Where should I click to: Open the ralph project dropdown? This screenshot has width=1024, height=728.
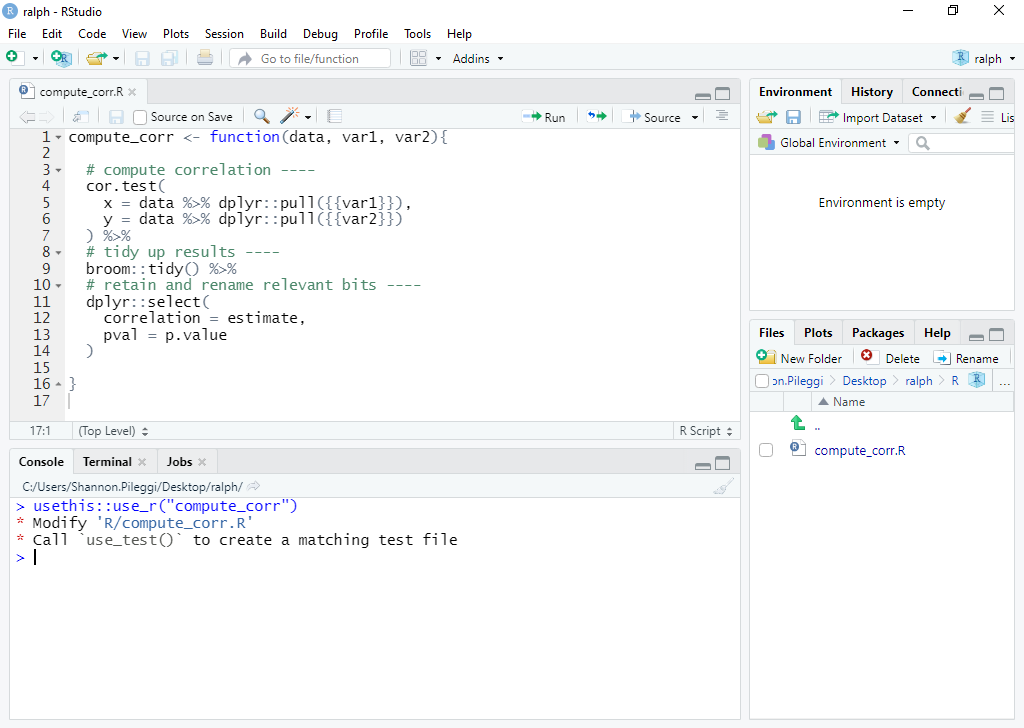pyautogui.click(x=984, y=58)
